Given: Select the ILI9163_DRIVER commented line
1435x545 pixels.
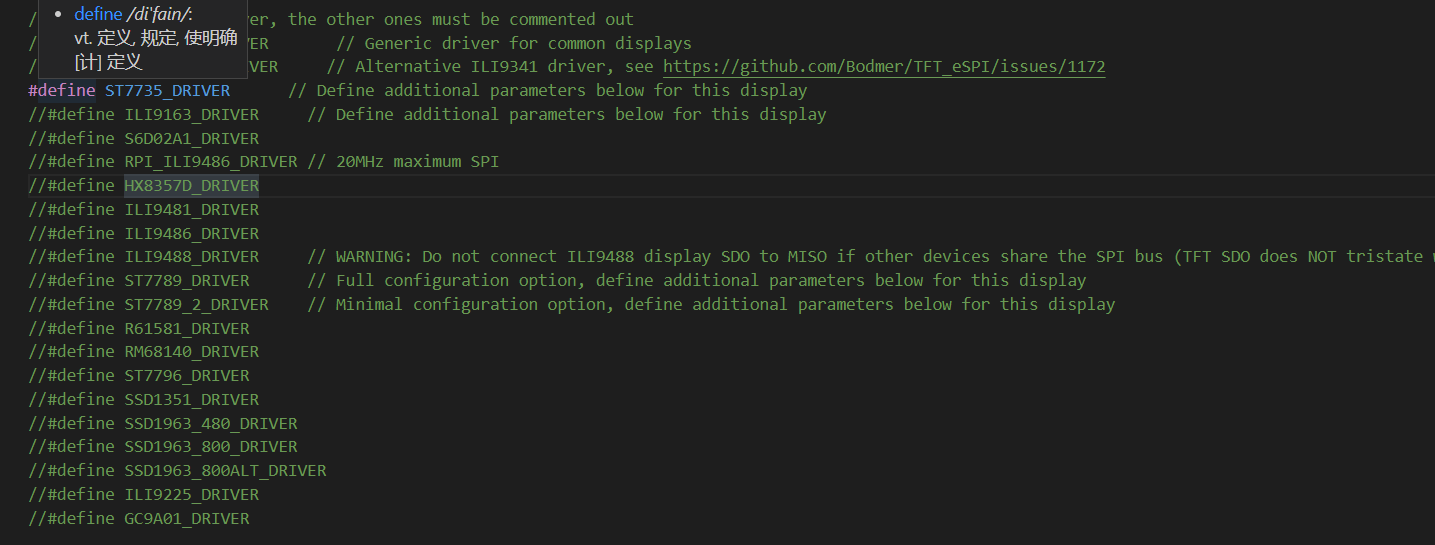Looking at the screenshot, I should [191, 114].
